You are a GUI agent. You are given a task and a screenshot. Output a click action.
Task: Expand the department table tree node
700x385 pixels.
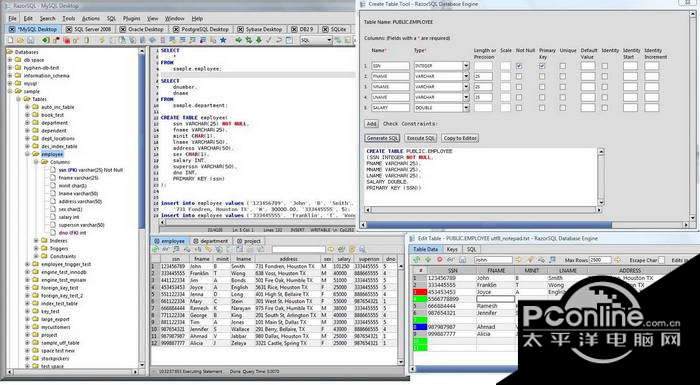[27, 123]
